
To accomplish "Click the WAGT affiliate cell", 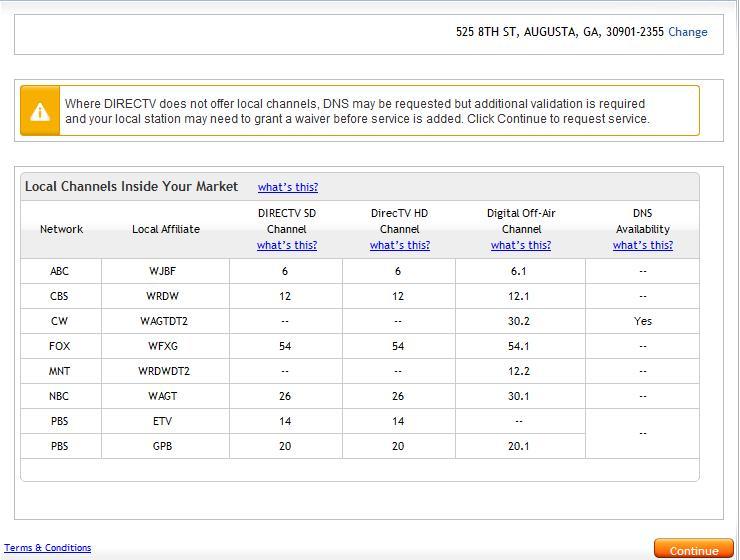I will (x=165, y=396).
